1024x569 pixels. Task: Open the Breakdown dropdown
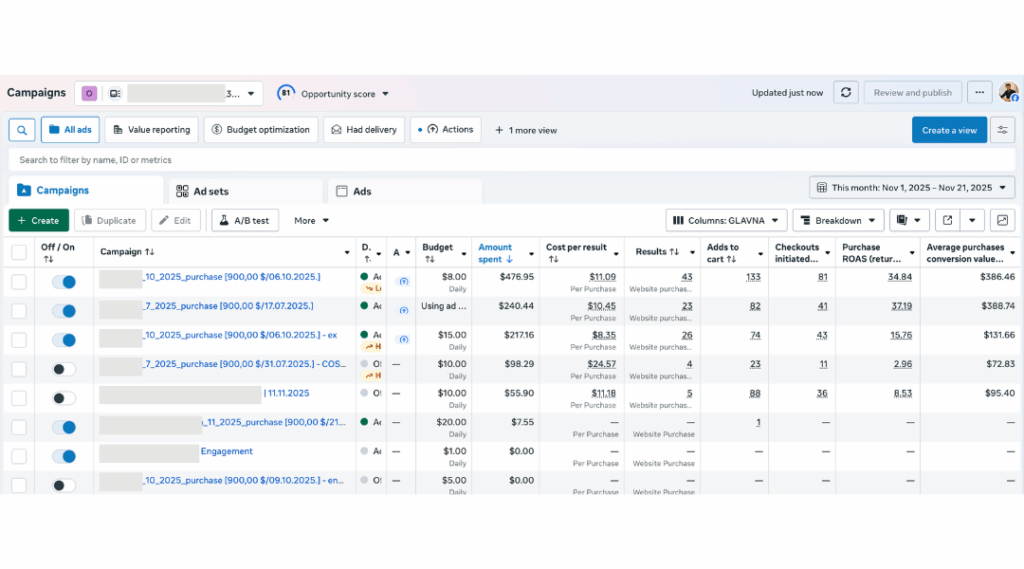coord(840,220)
